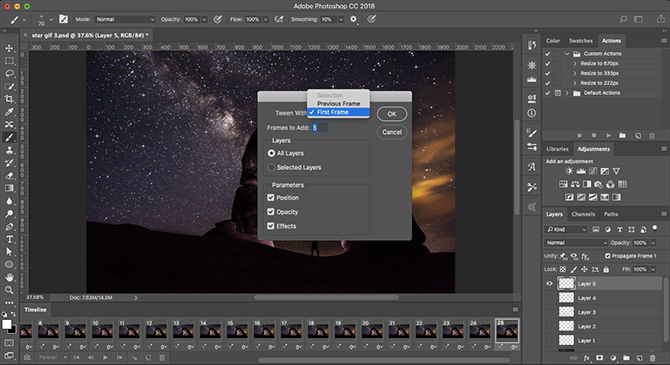
Task: Click OK in the Tween dialog
Action: tap(392, 114)
